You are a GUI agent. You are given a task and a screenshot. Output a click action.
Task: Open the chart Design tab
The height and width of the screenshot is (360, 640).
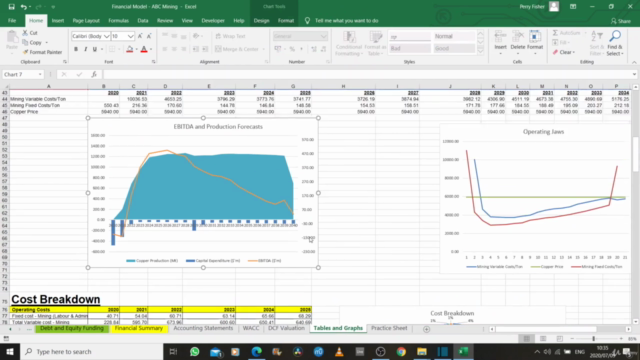tap(261, 20)
